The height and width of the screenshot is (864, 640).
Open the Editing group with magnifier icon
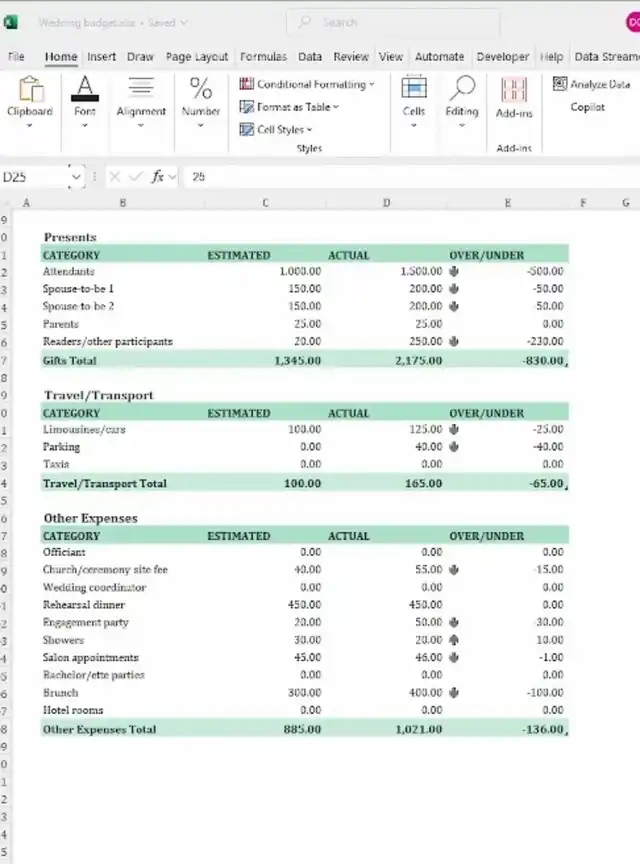[x=462, y=102]
